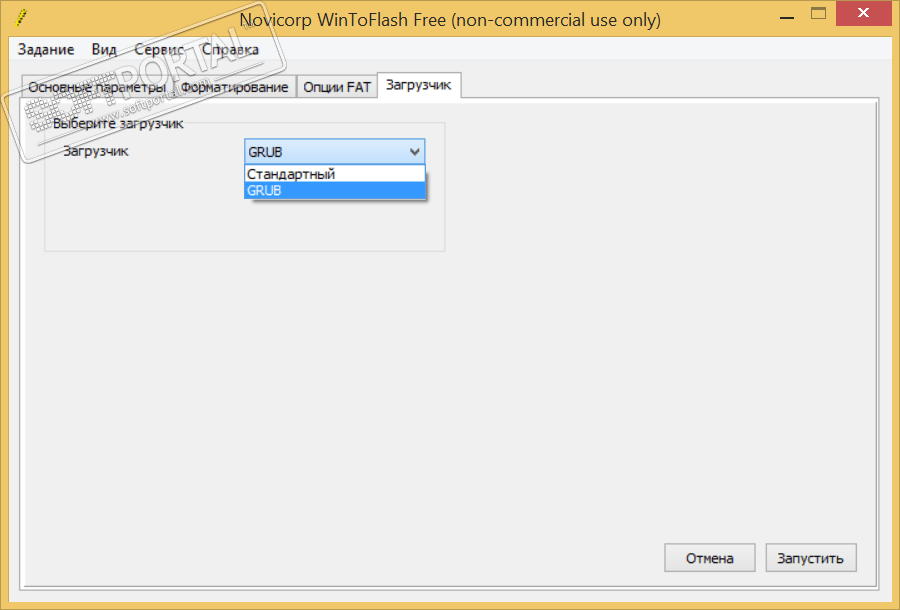
Task: Select the Загрузчик tab
Action: click(x=418, y=86)
